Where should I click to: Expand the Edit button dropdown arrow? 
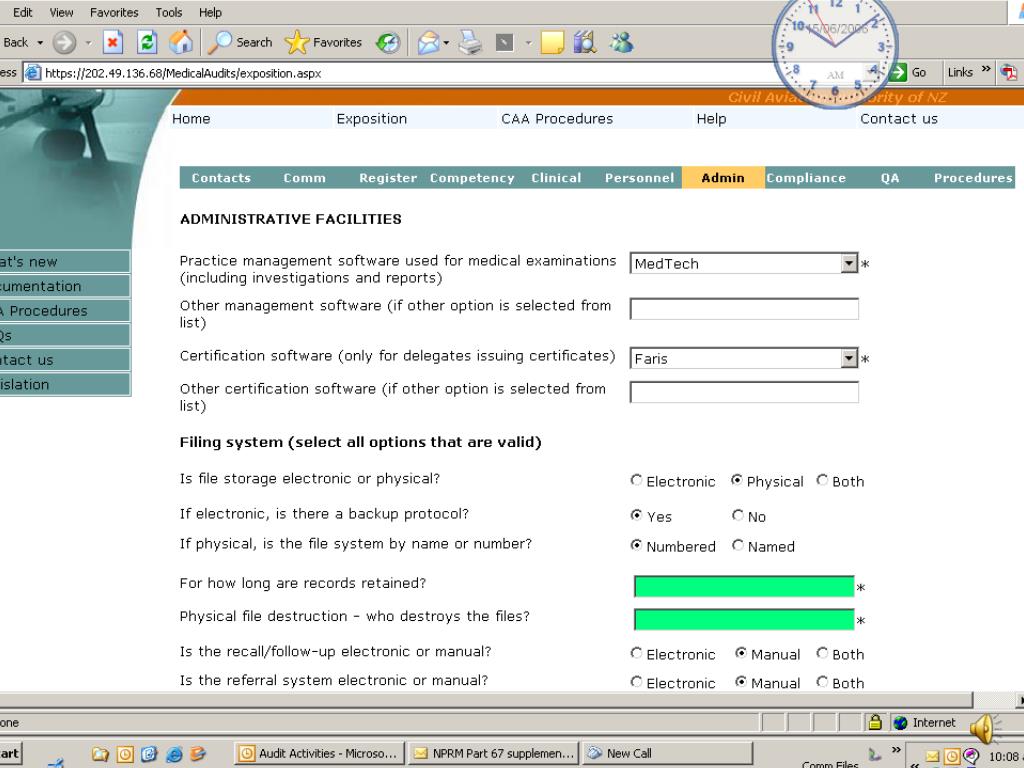528,43
